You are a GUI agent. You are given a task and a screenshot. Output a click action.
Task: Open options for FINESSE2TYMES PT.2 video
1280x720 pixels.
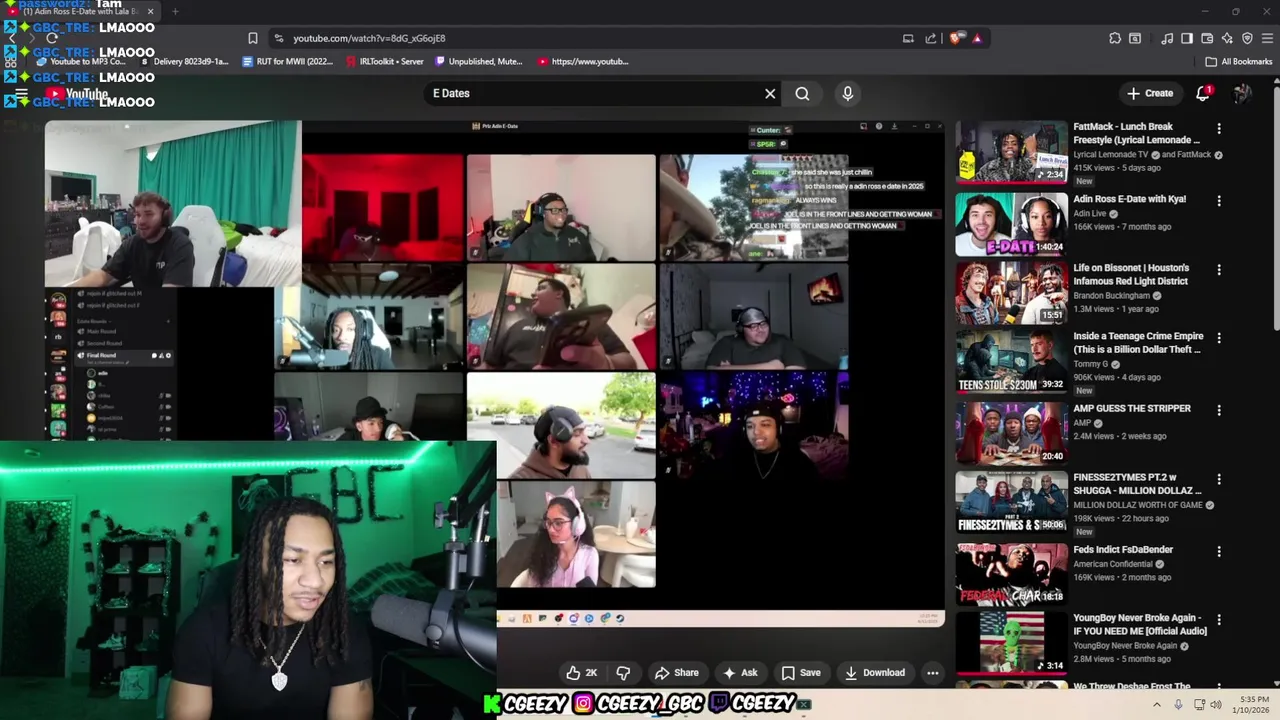click(1218, 480)
